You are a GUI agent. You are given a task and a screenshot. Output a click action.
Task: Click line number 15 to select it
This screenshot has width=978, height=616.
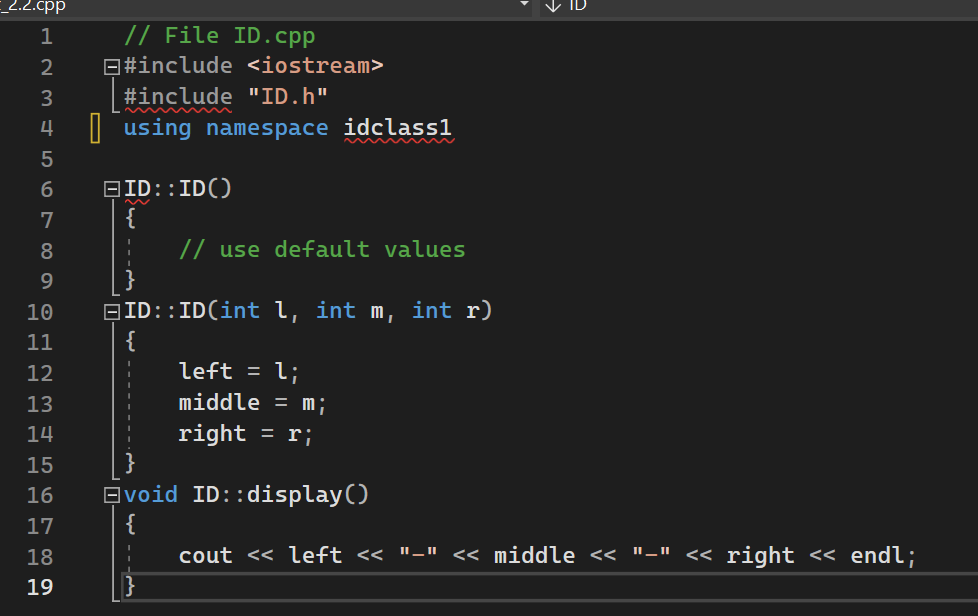coord(40,463)
